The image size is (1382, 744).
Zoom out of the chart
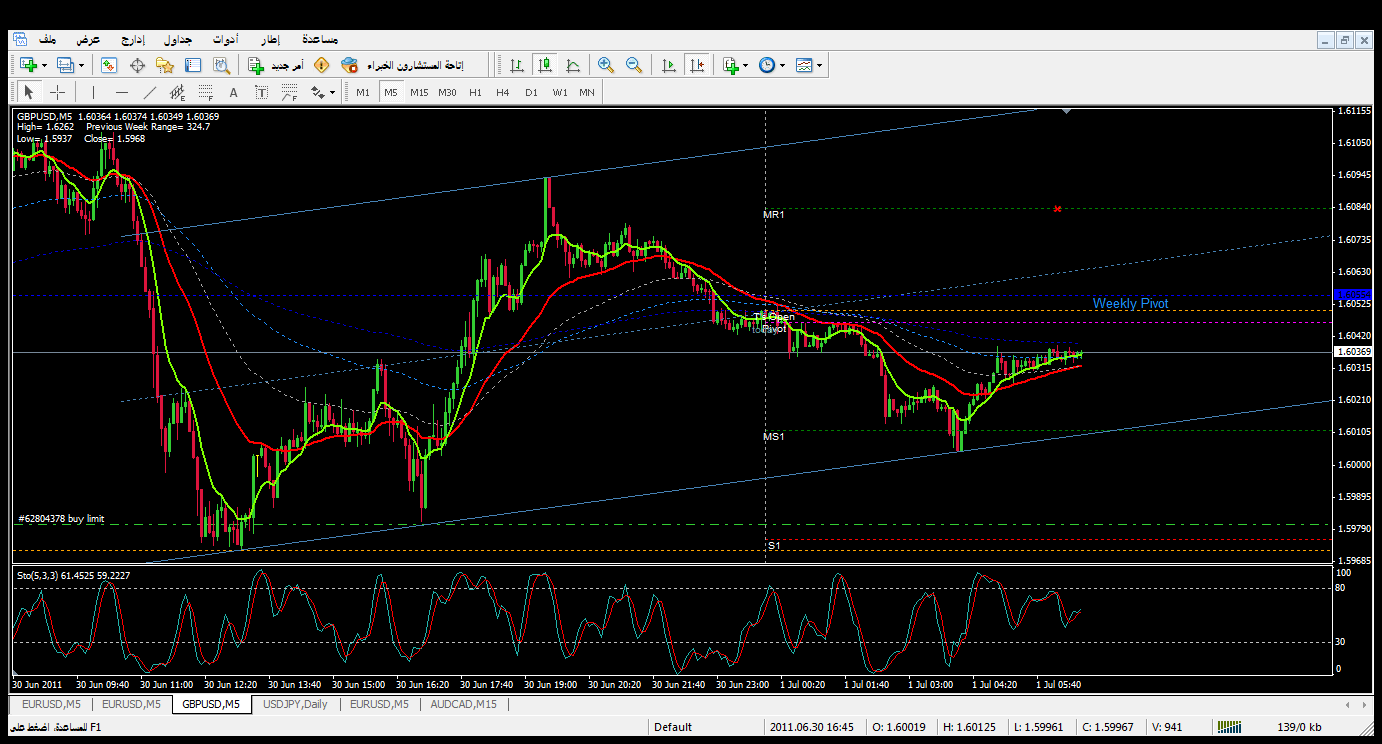tap(634, 65)
